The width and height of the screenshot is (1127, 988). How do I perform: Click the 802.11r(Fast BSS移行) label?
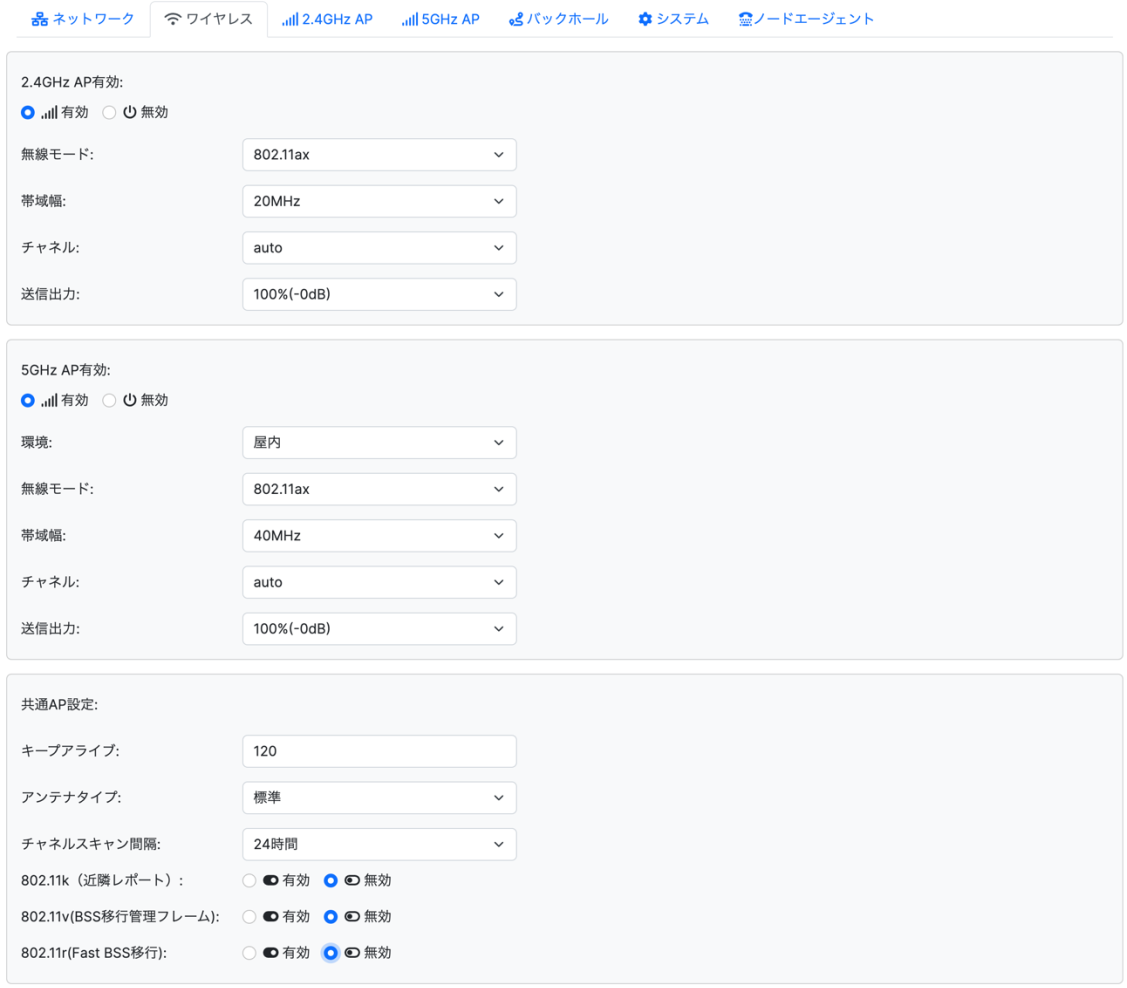93,954
